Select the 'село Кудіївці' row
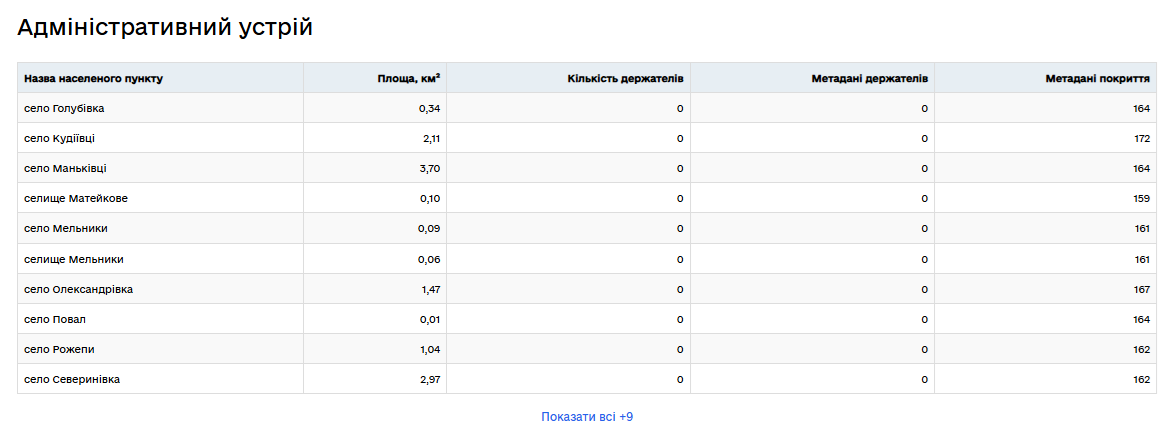The width and height of the screenshot is (1172, 430). (x=60, y=138)
